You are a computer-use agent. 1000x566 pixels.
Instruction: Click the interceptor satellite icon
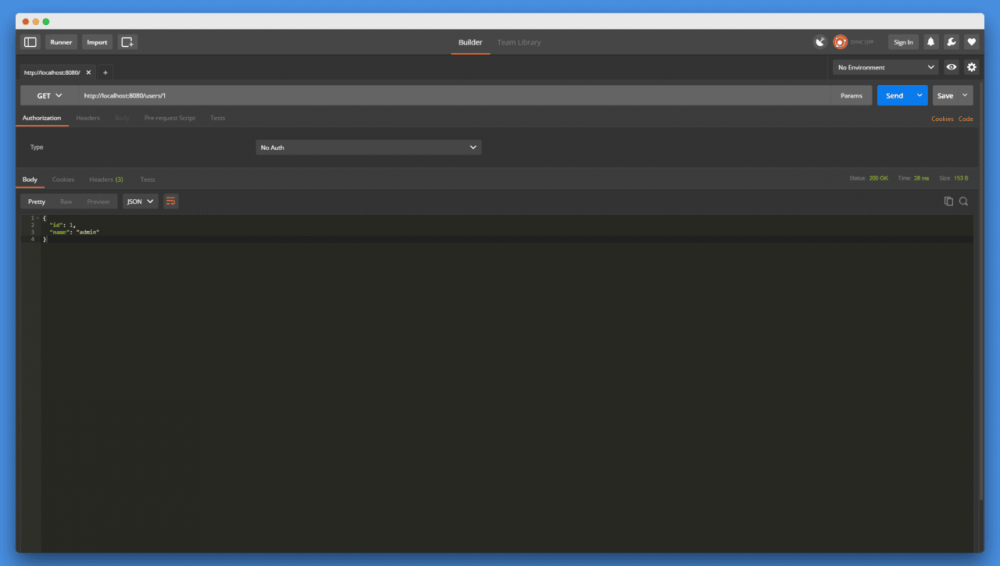pos(820,42)
